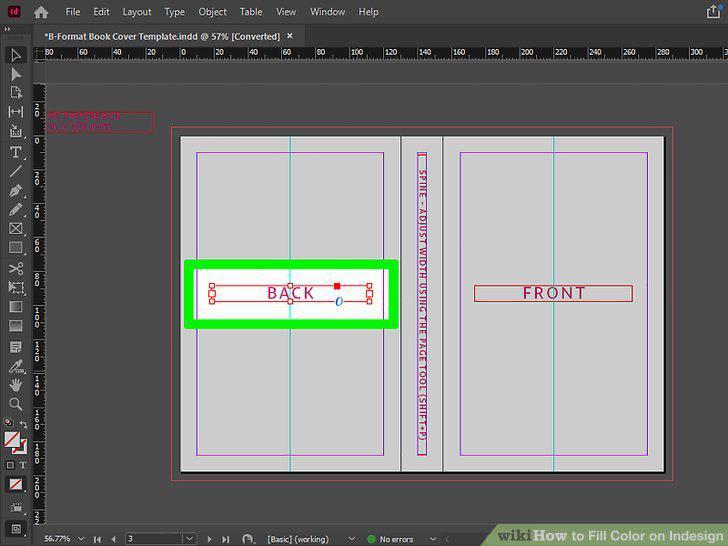This screenshot has height=546, width=728.
Task: Select the Line tool
Action: click(x=15, y=171)
